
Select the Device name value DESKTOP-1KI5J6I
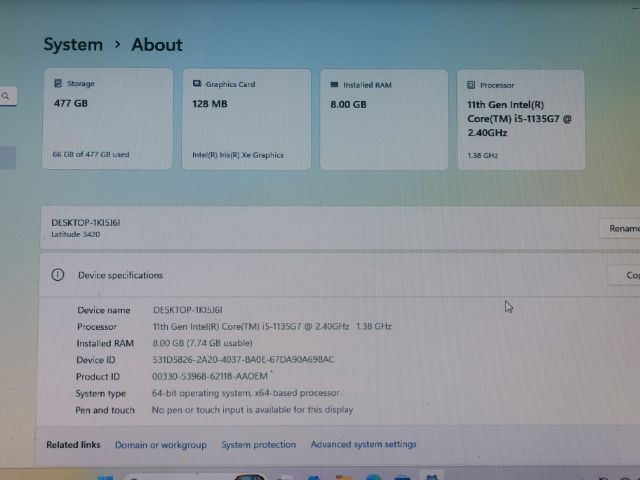click(188, 310)
